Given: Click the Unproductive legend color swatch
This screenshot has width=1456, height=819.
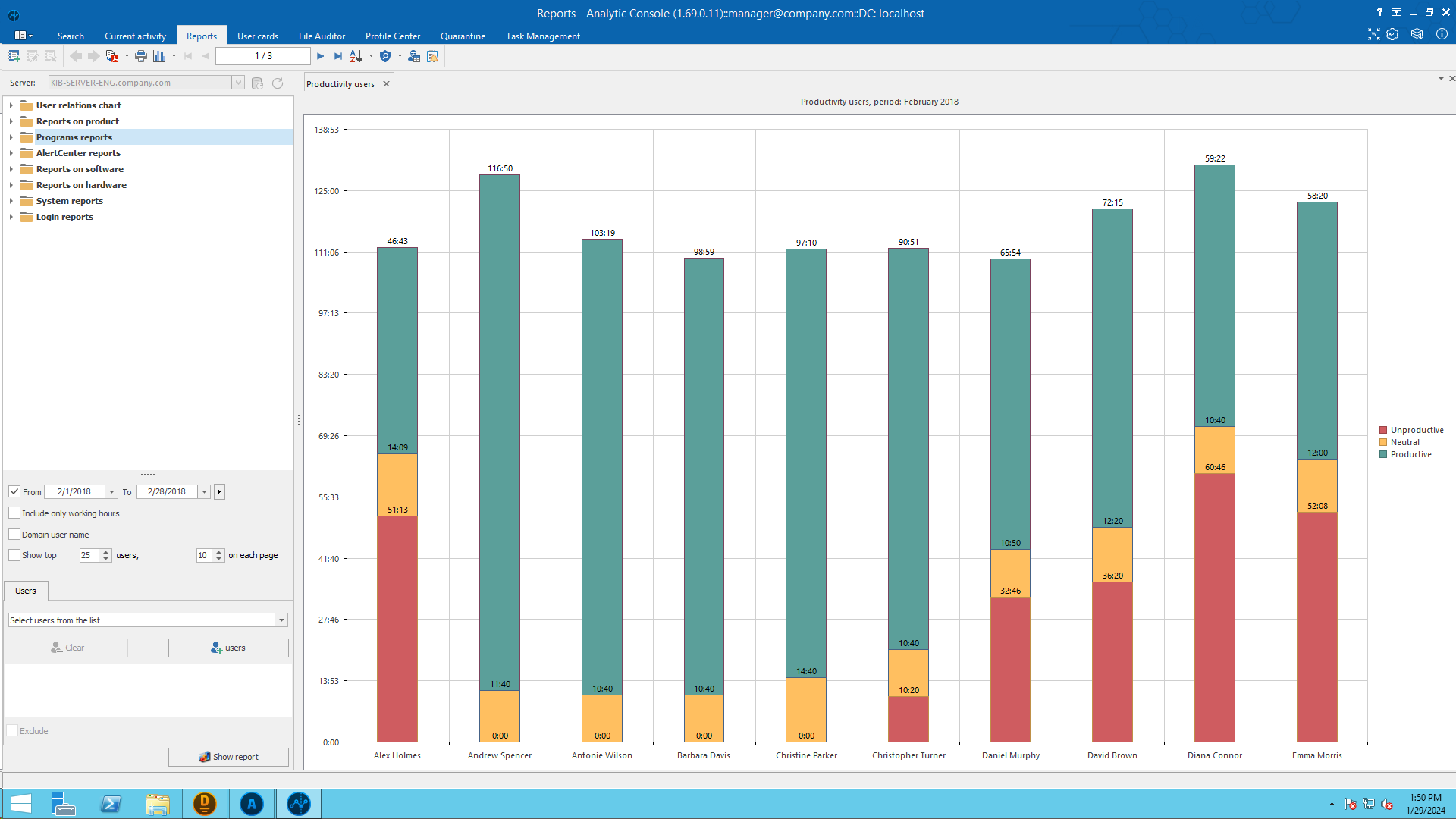Looking at the screenshot, I should pyautogui.click(x=1383, y=430).
